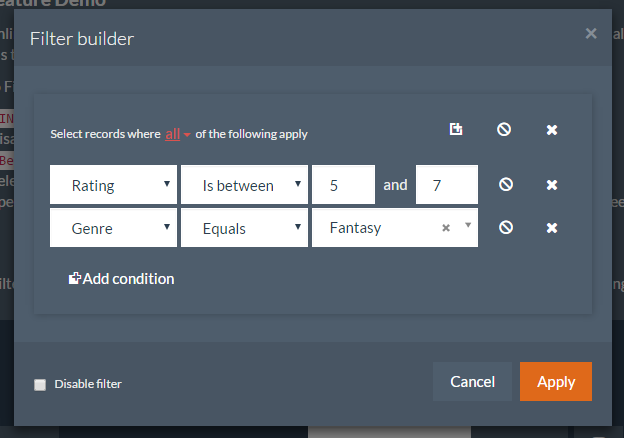Disable the Genre condition row
The image size is (624, 438).
(506, 227)
